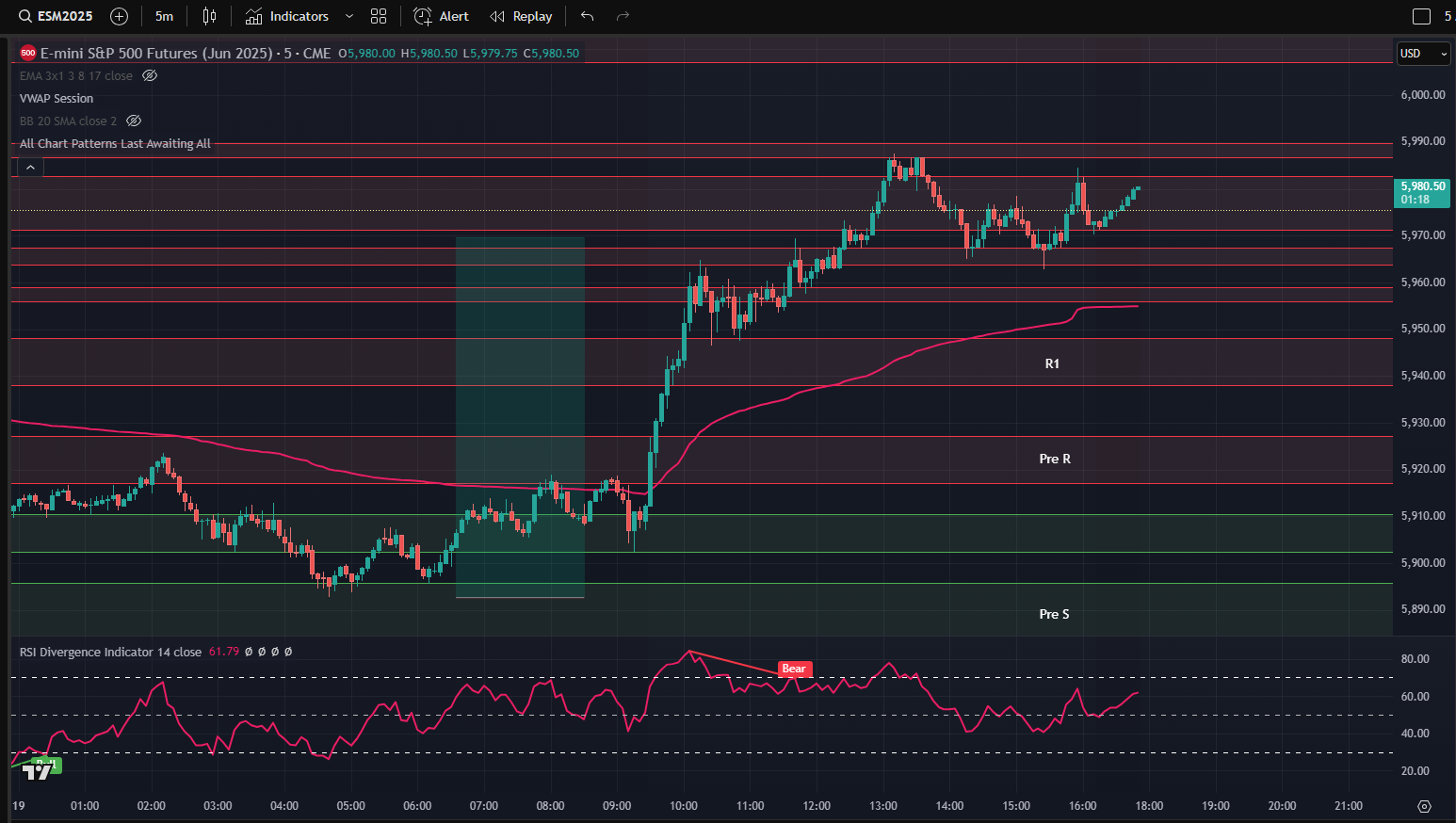The height and width of the screenshot is (823, 1456).
Task: Create a new Alert
Action: (441, 16)
